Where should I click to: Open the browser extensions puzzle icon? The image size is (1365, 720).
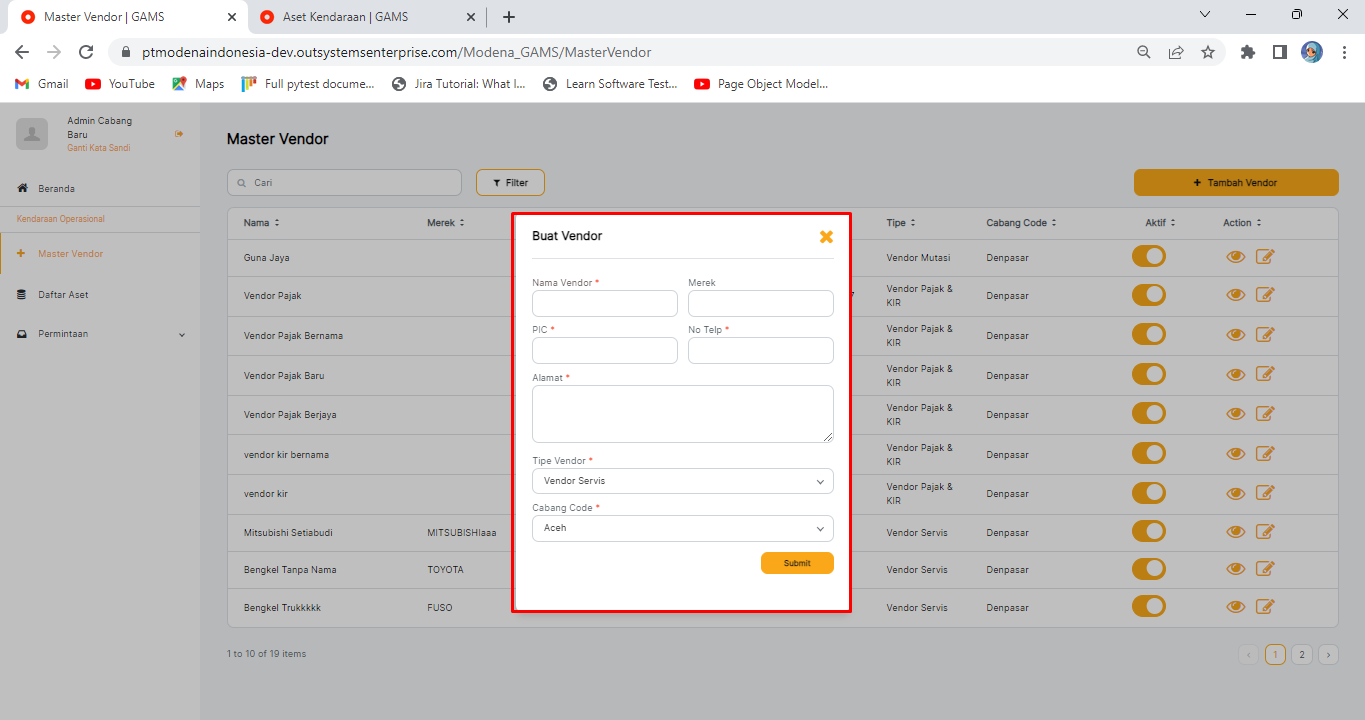click(1247, 52)
